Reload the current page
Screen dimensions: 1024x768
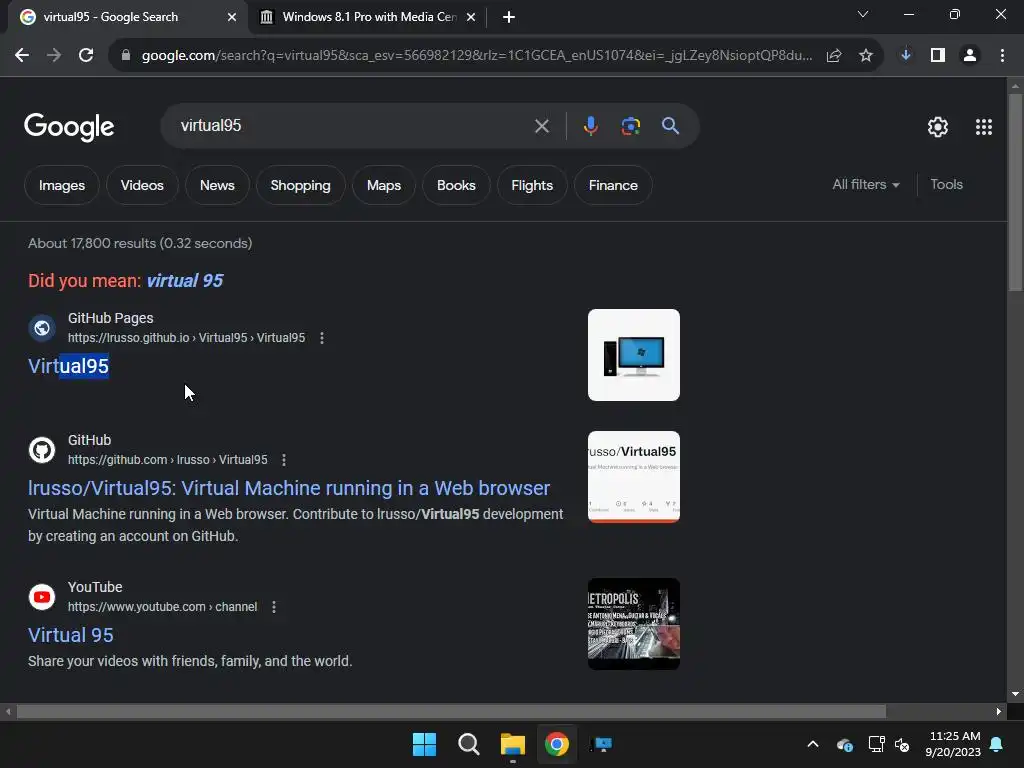86,56
